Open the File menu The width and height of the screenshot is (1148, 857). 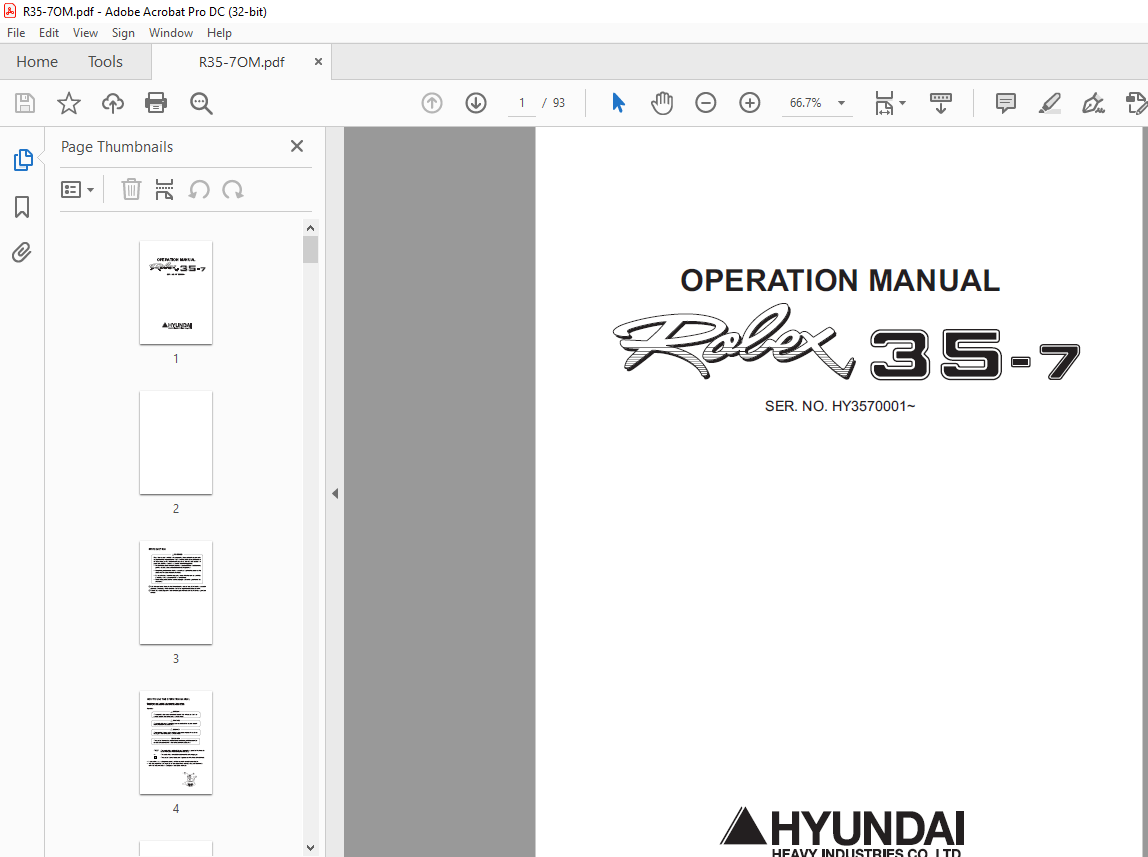click(x=16, y=33)
